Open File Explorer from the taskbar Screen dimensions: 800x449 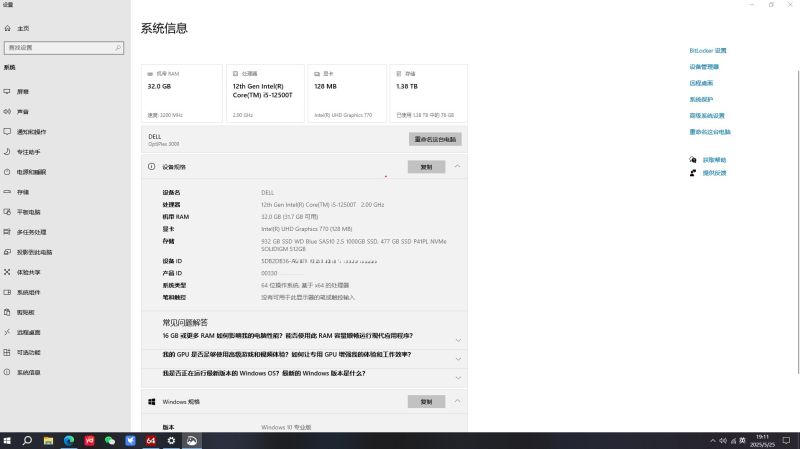(x=48, y=440)
